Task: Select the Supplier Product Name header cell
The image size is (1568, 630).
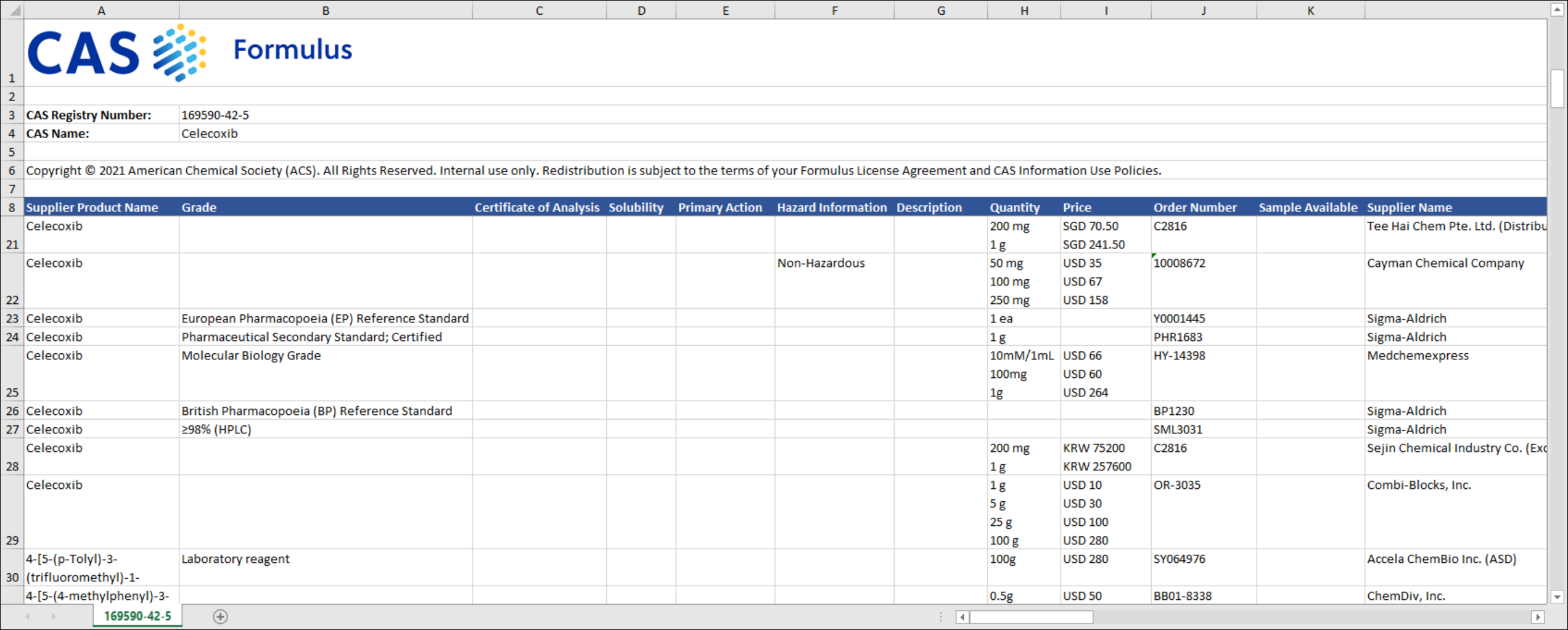Action: (102, 207)
